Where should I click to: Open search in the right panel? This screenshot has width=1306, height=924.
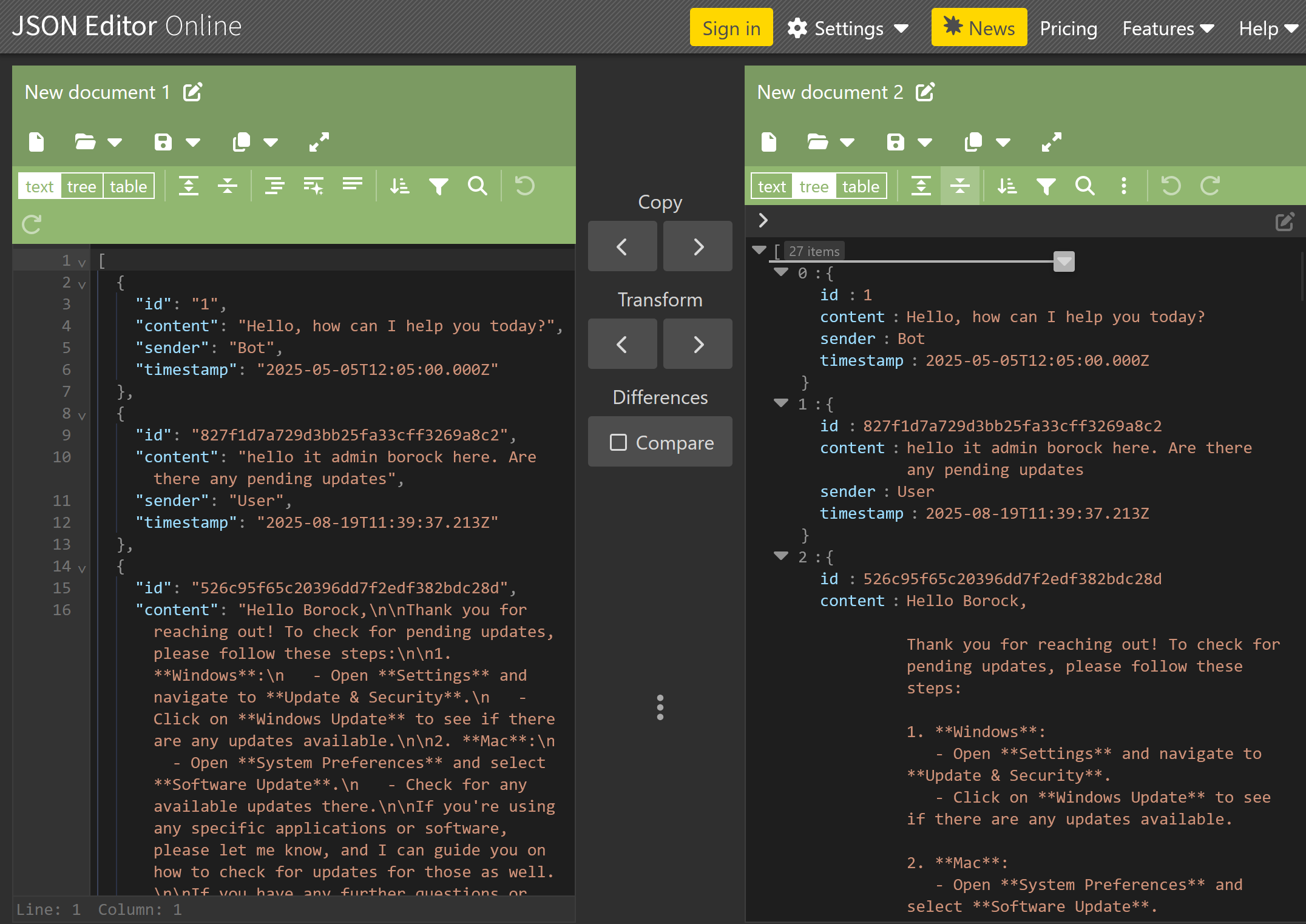pyautogui.click(x=1084, y=186)
